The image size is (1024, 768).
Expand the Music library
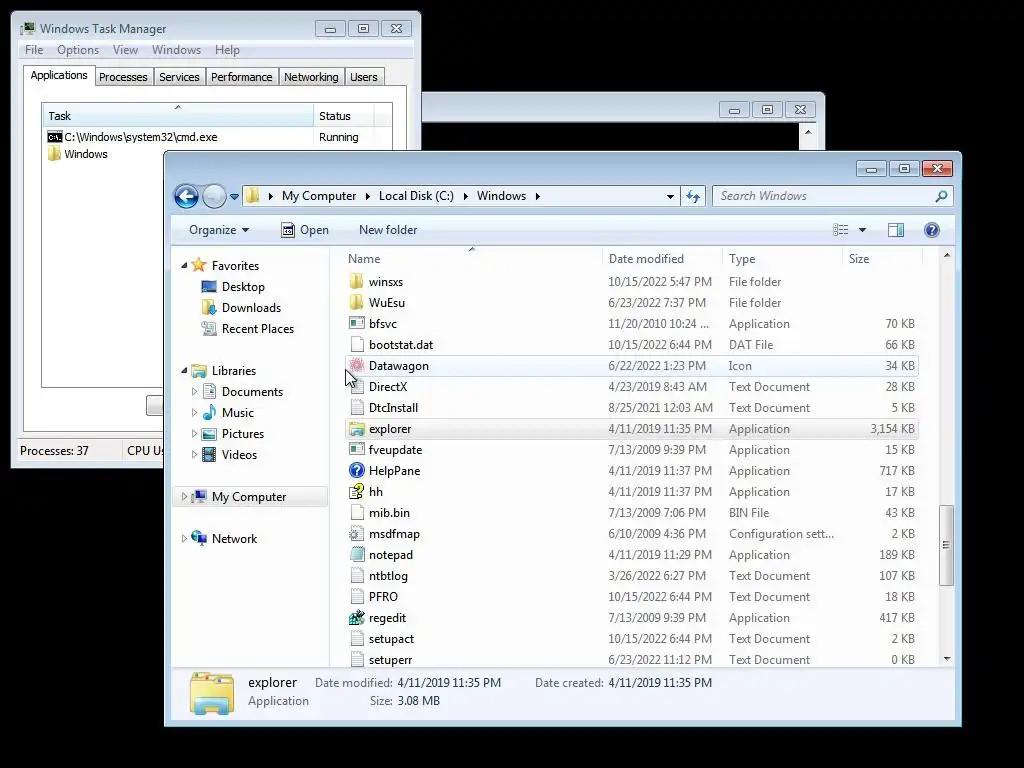click(194, 413)
